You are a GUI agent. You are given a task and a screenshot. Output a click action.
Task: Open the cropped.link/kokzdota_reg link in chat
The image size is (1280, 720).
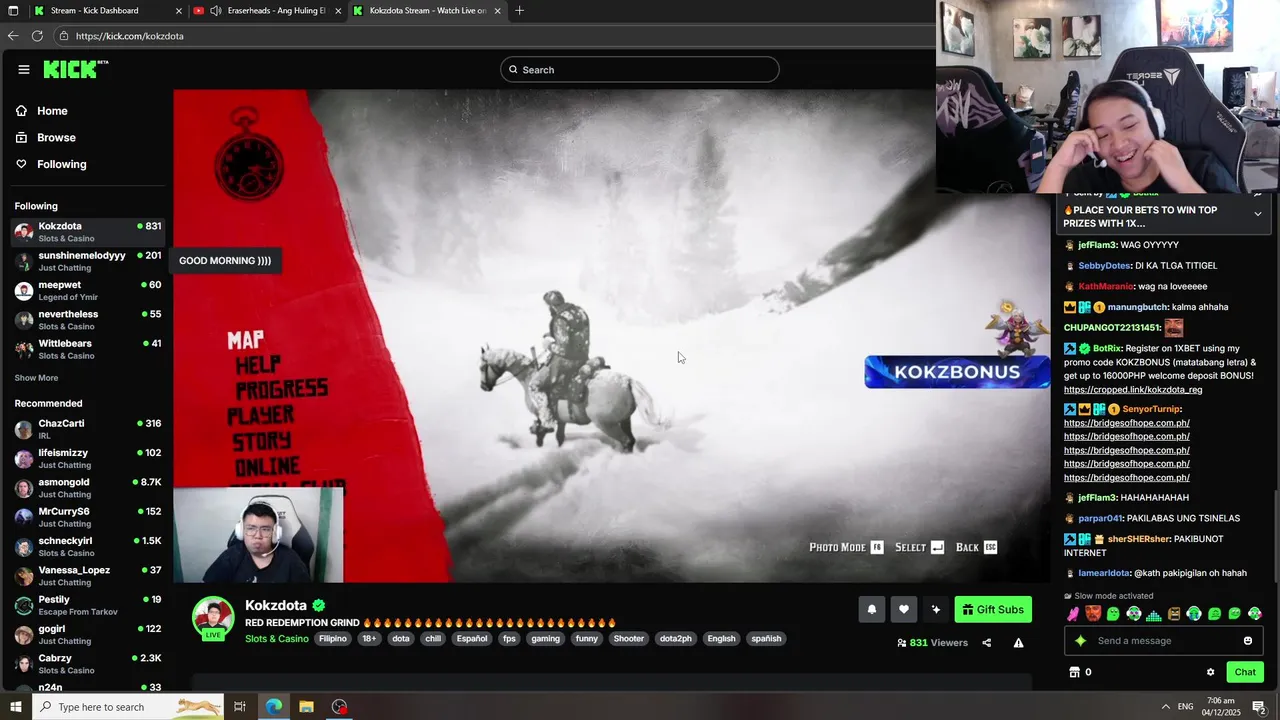1133,390
